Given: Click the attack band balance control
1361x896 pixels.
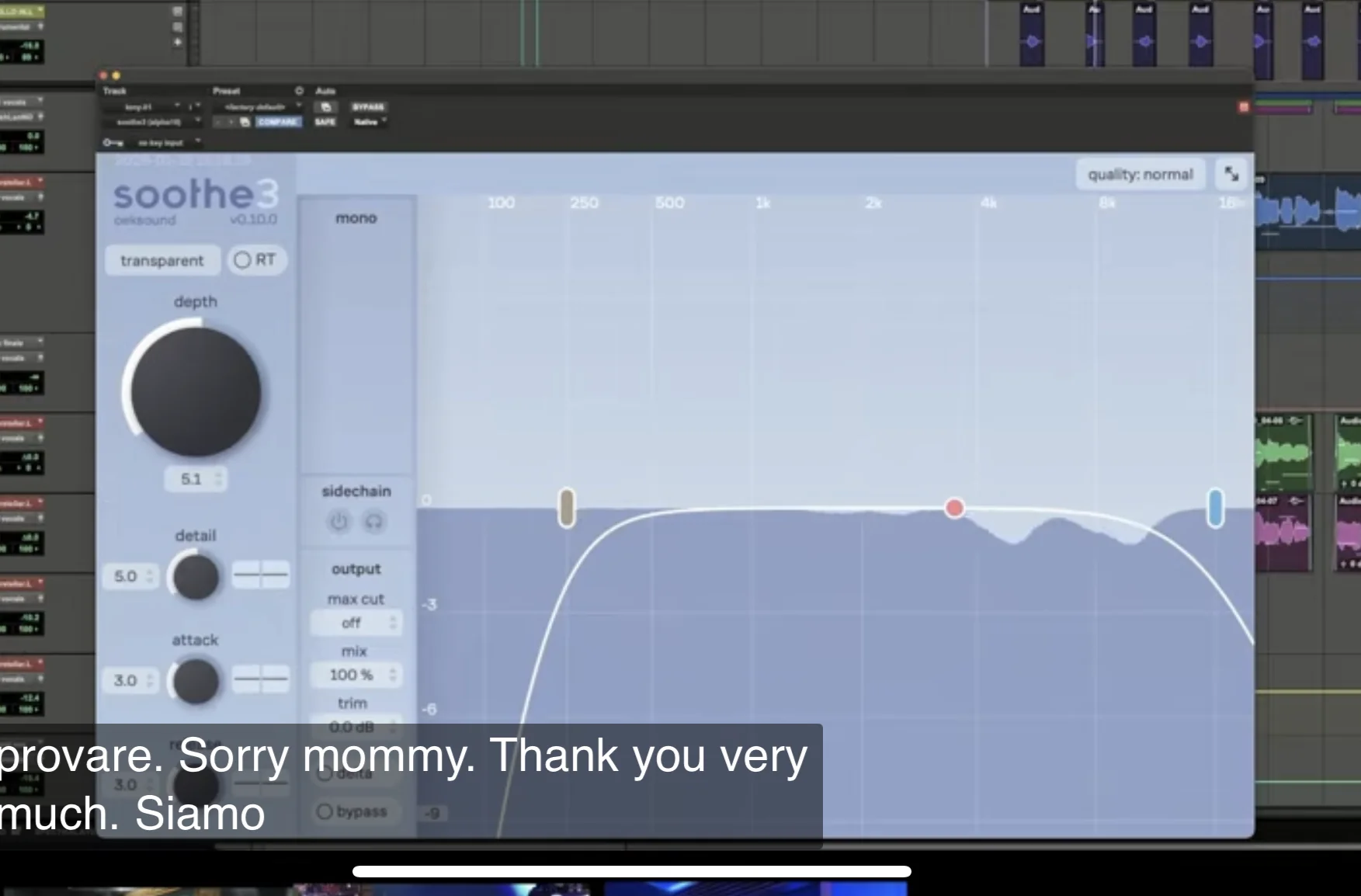Looking at the screenshot, I should 261,679.
